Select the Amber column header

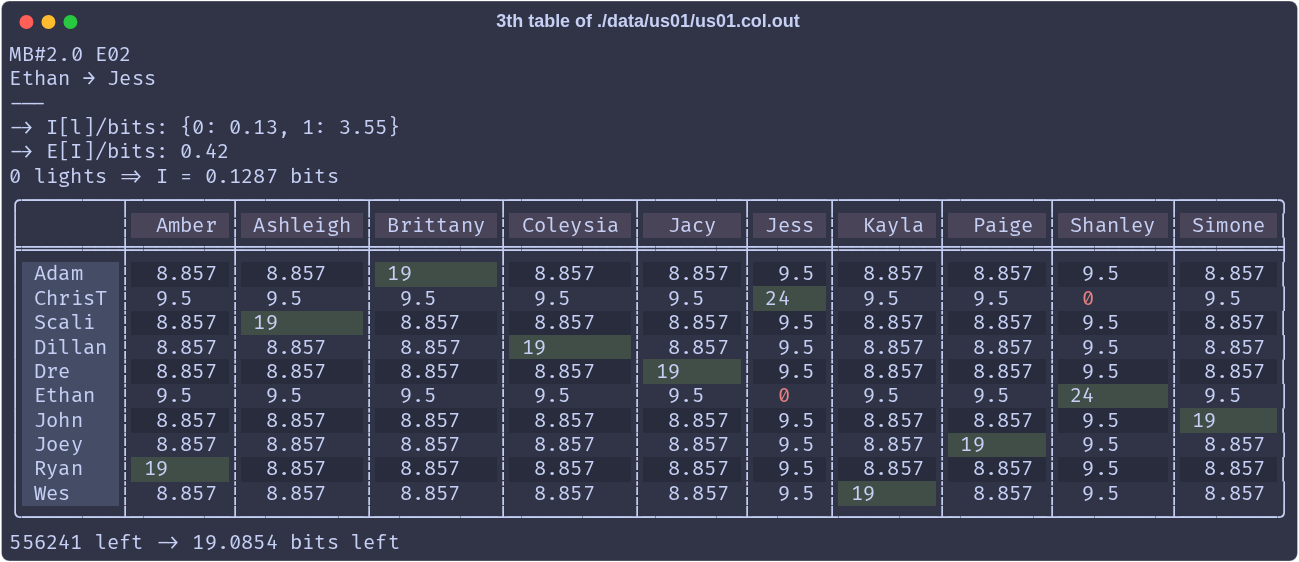pos(180,226)
